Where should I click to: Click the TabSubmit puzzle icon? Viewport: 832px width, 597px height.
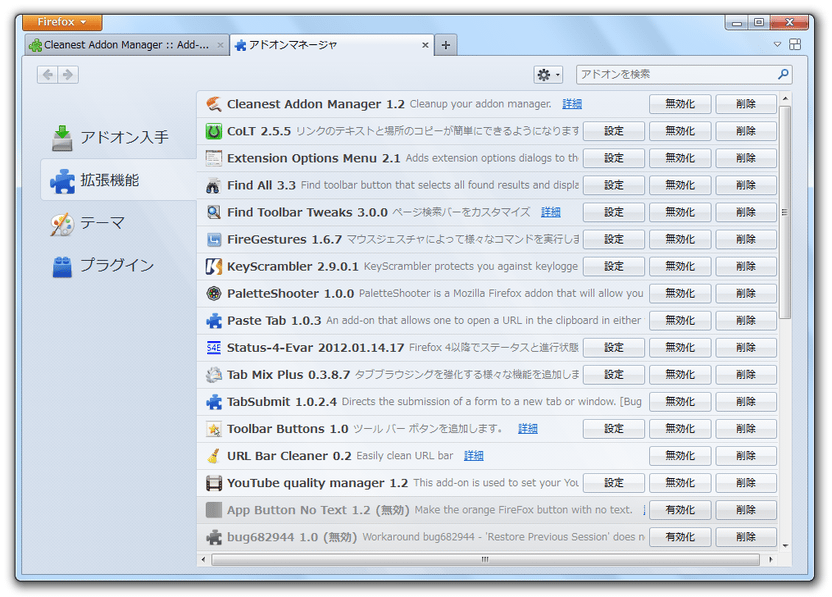click(214, 402)
